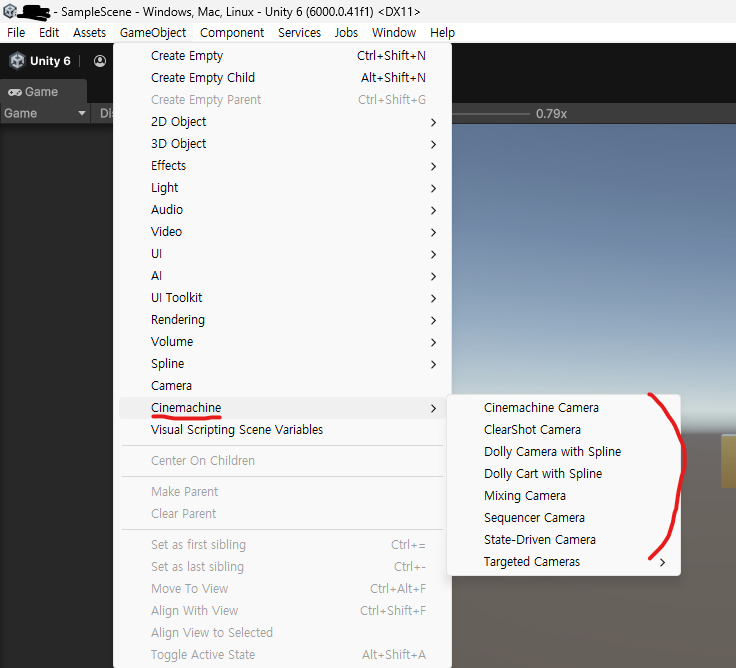Image resolution: width=736 pixels, height=668 pixels.
Task: Choose Visual Scripting Scene Variables
Action: click(285, 430)
